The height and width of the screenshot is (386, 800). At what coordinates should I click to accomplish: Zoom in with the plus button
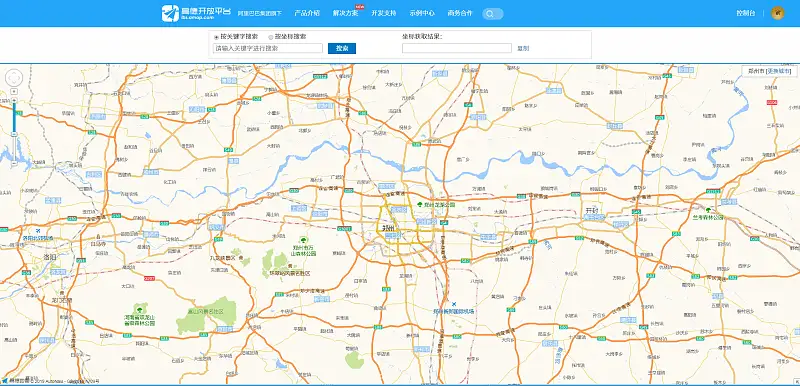[14, 100]
